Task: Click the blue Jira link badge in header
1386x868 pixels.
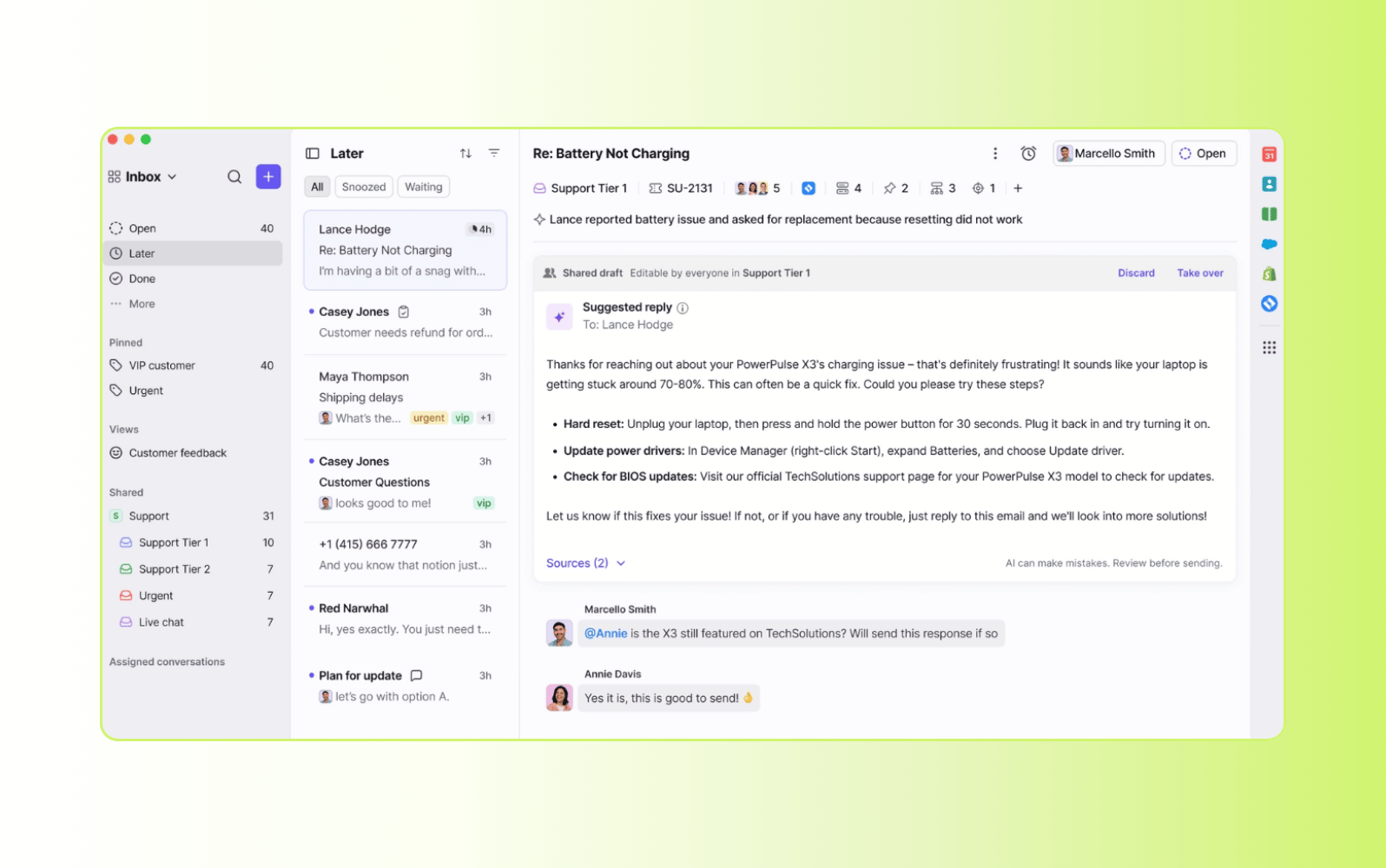Action: click(x=808, y=188)
